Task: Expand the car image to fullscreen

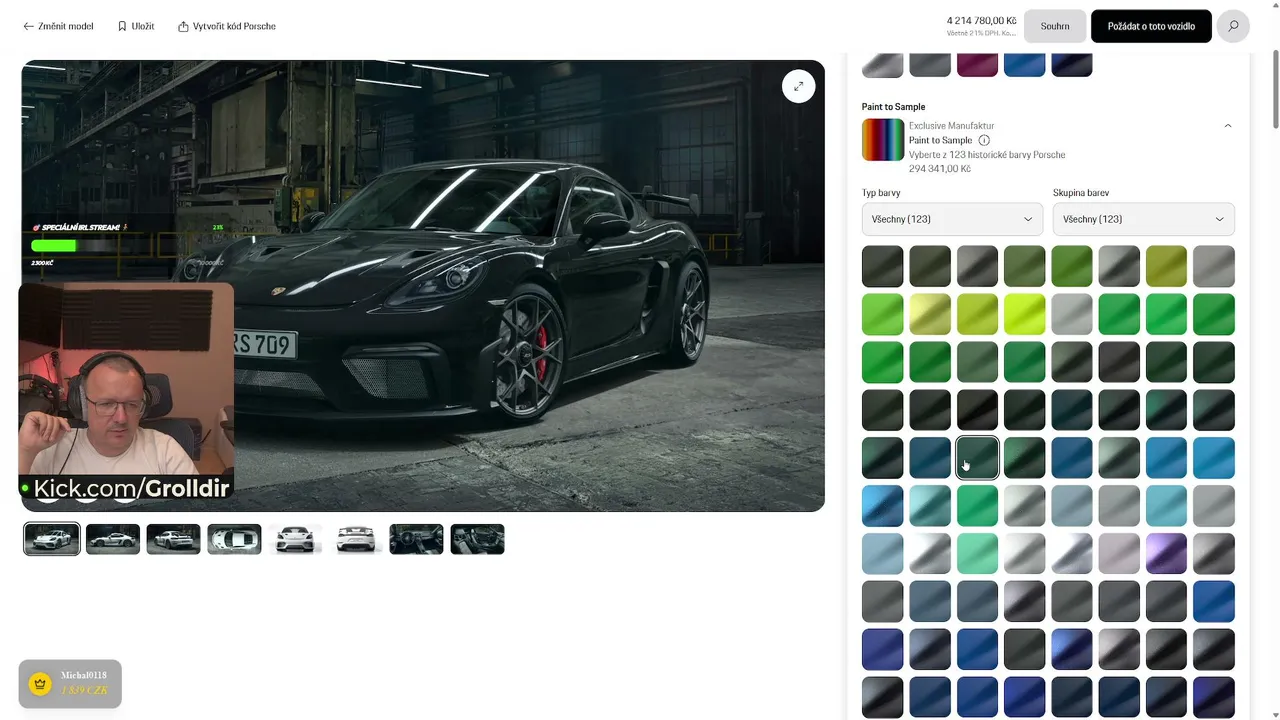Action: 798,86
